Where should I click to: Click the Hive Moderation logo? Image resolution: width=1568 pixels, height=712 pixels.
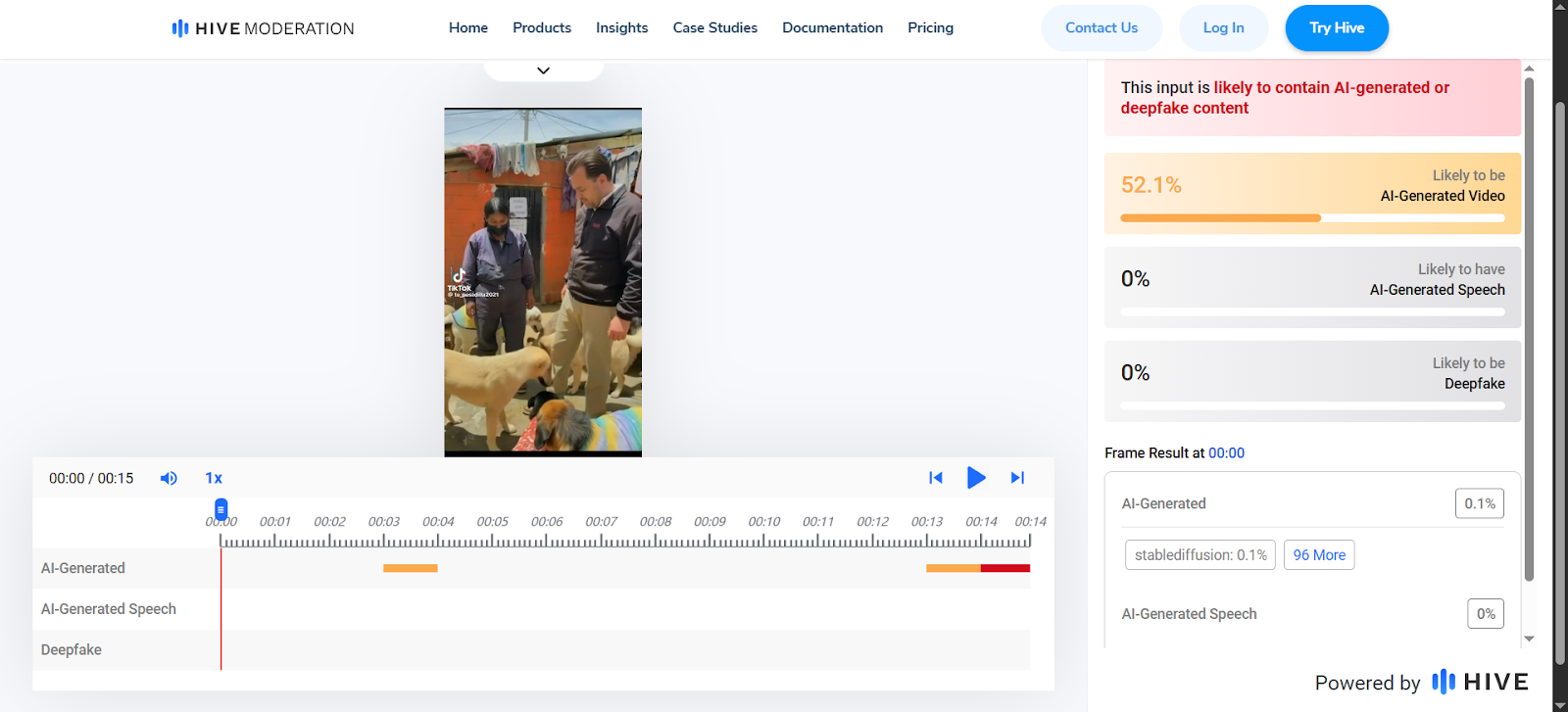pyautogui.click(x=263, y=28)
